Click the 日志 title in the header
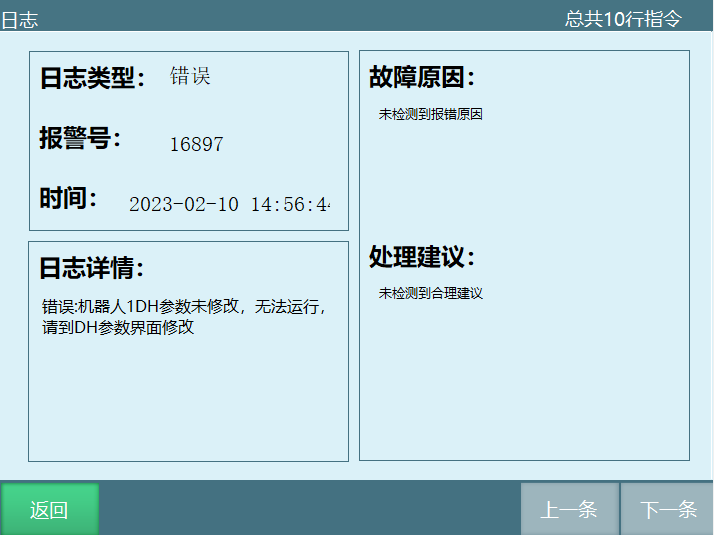714x535 pixels. (20, 20)
